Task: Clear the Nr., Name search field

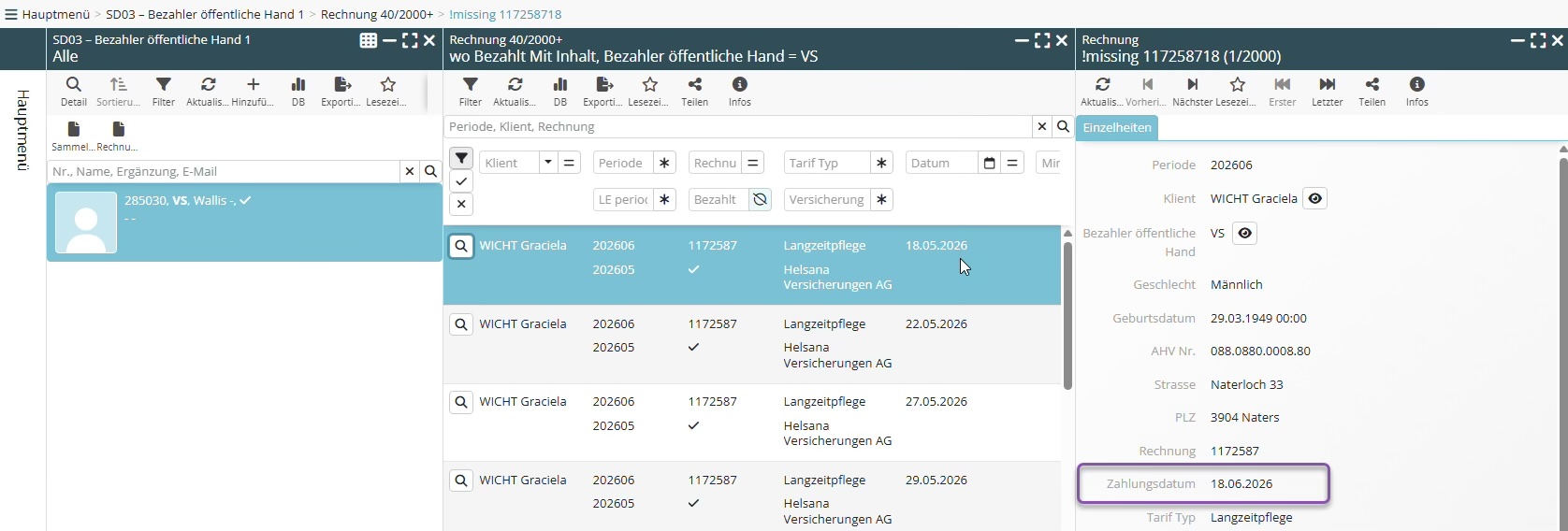Action: tap(410, 172)
